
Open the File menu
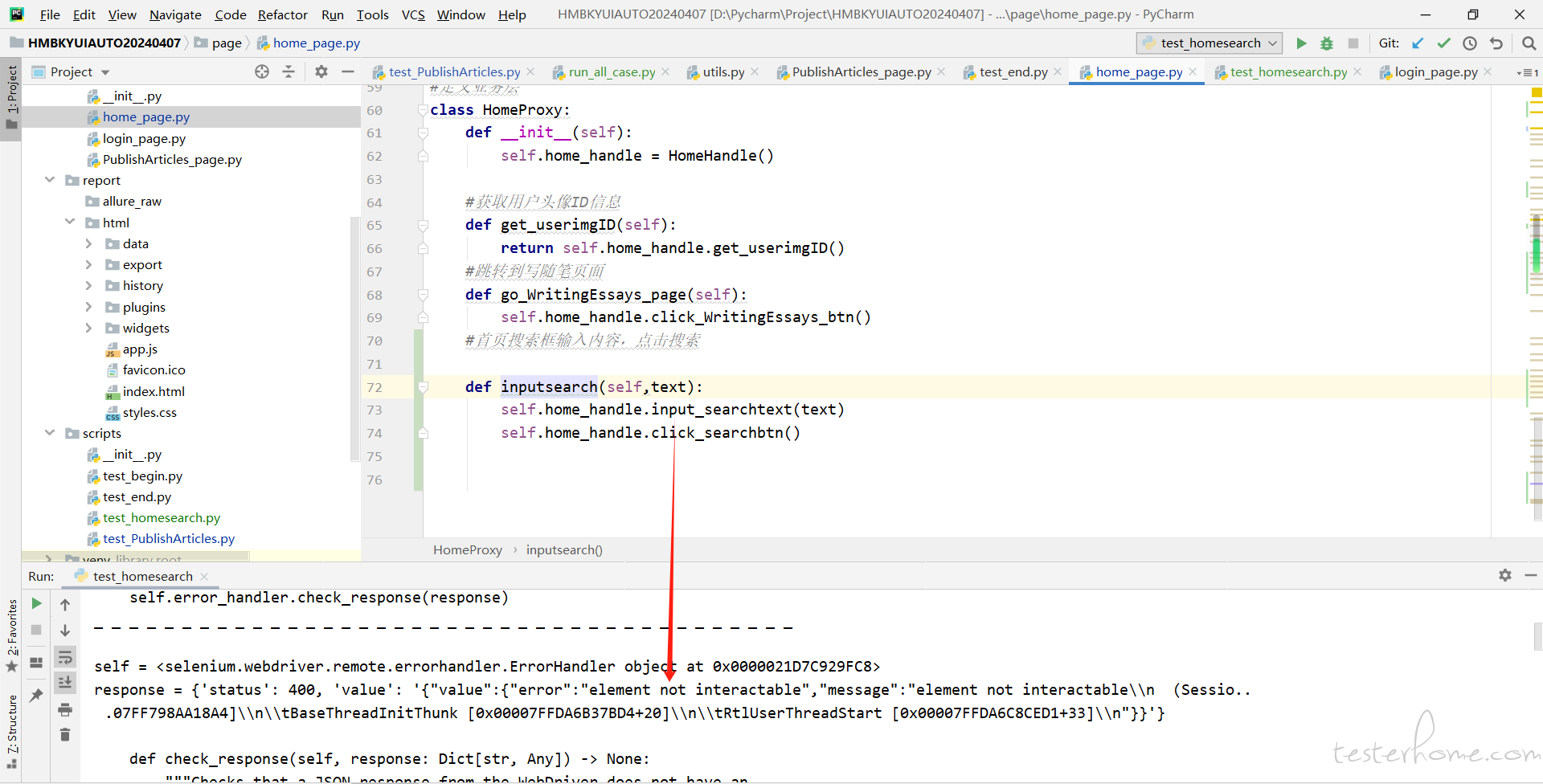coord(50,14)
